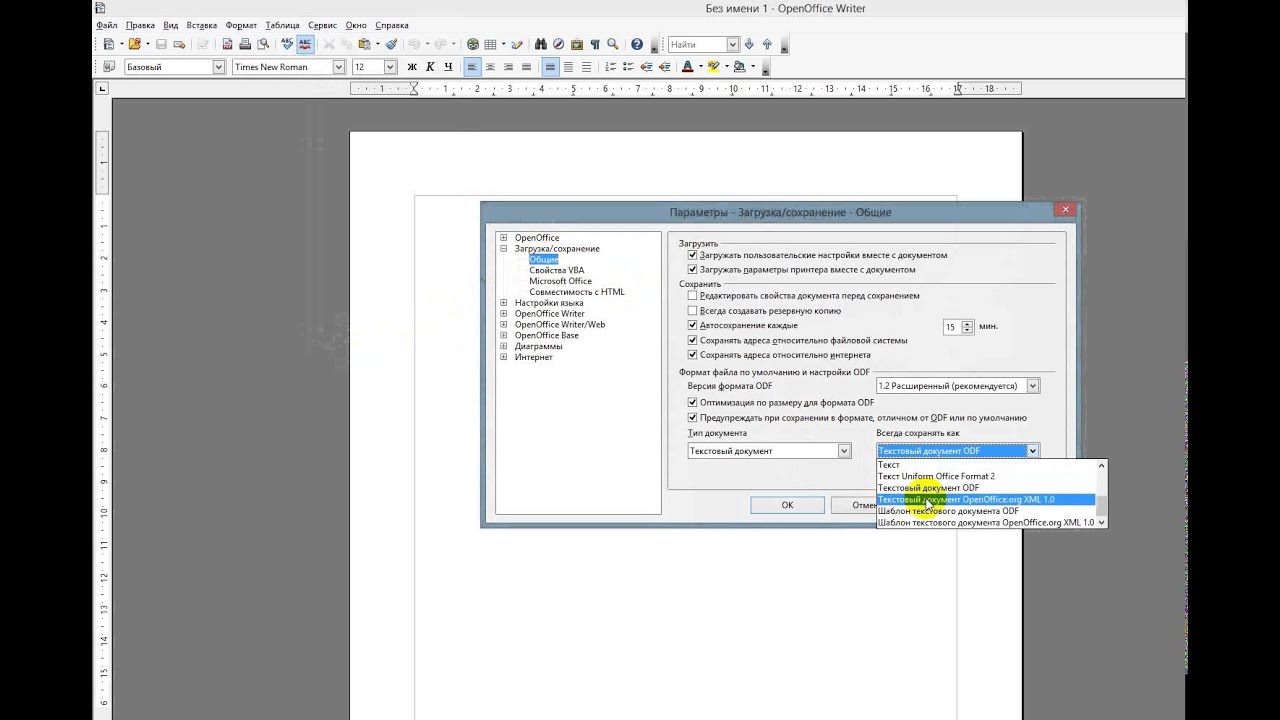Open the 'Формат' menu
Viewport: 1280px width, 720px height.
(241, 25)
